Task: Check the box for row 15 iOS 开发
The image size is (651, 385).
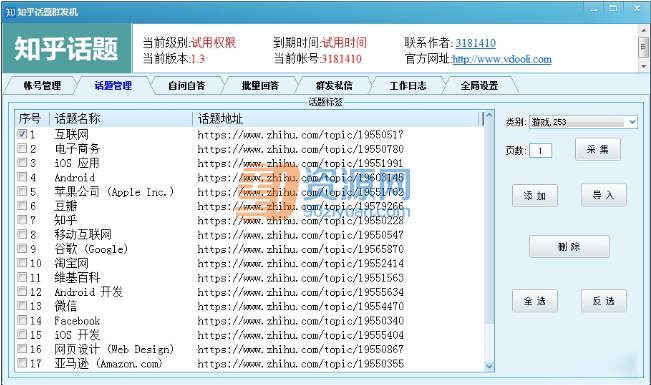Action: coord(22,335)
